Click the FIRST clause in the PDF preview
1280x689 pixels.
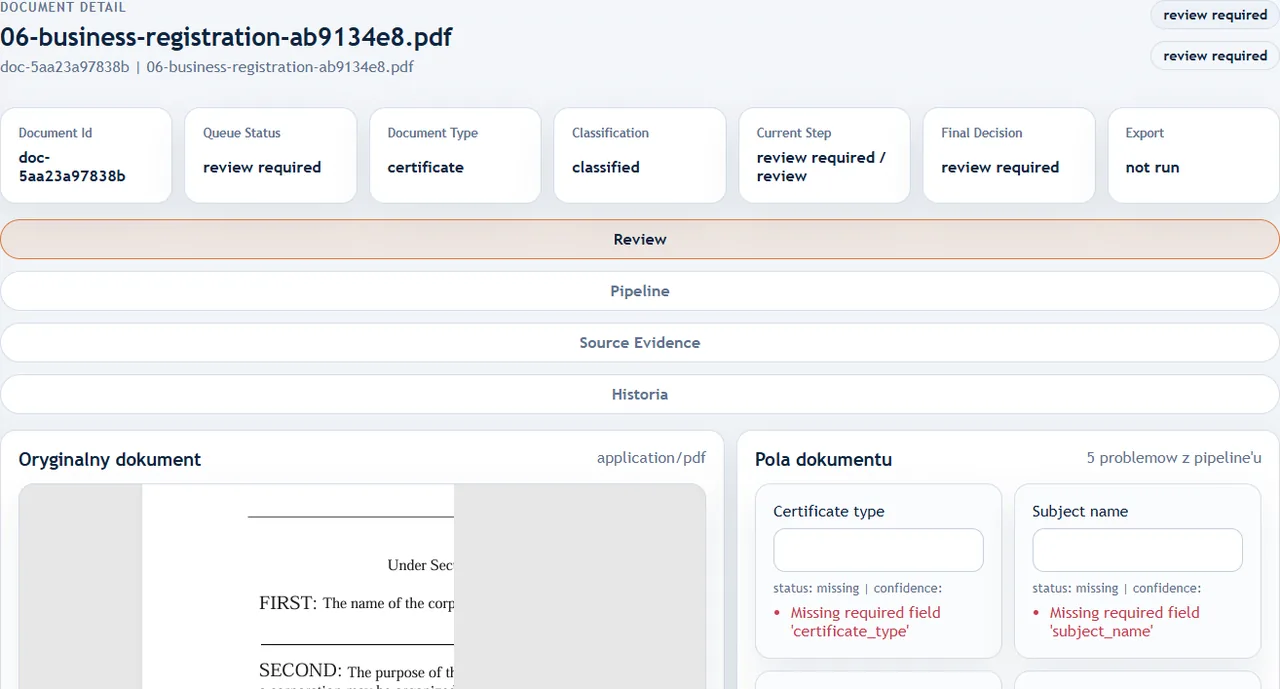click(356, 603)
